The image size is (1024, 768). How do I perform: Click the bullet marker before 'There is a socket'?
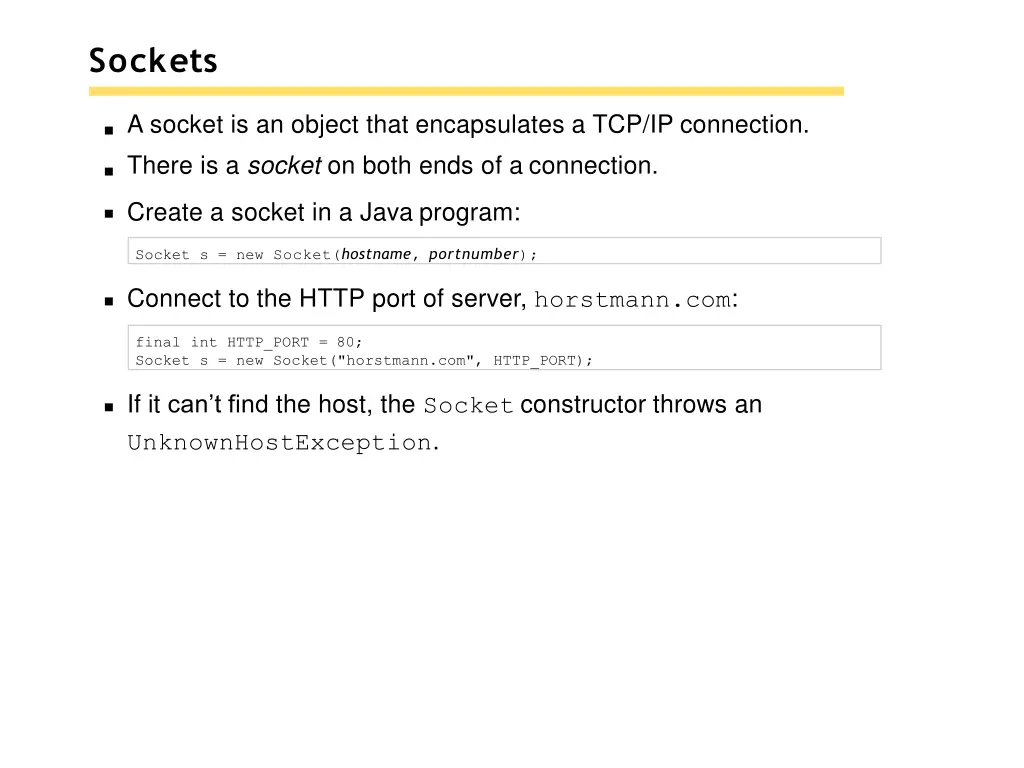(109, 171)
